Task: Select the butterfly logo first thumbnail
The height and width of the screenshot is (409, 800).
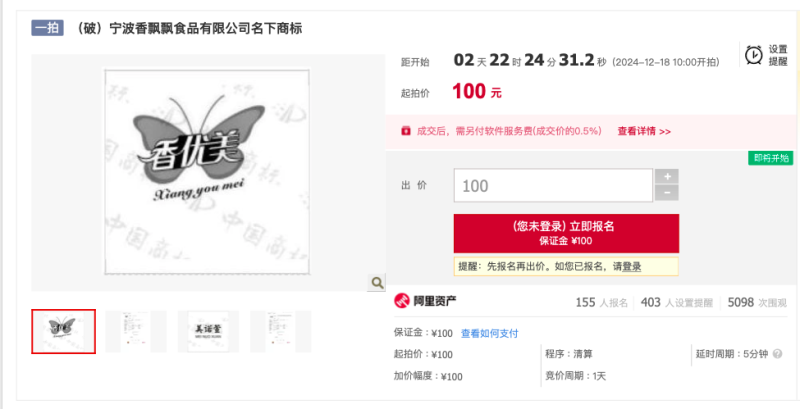Action: (63, 331)
